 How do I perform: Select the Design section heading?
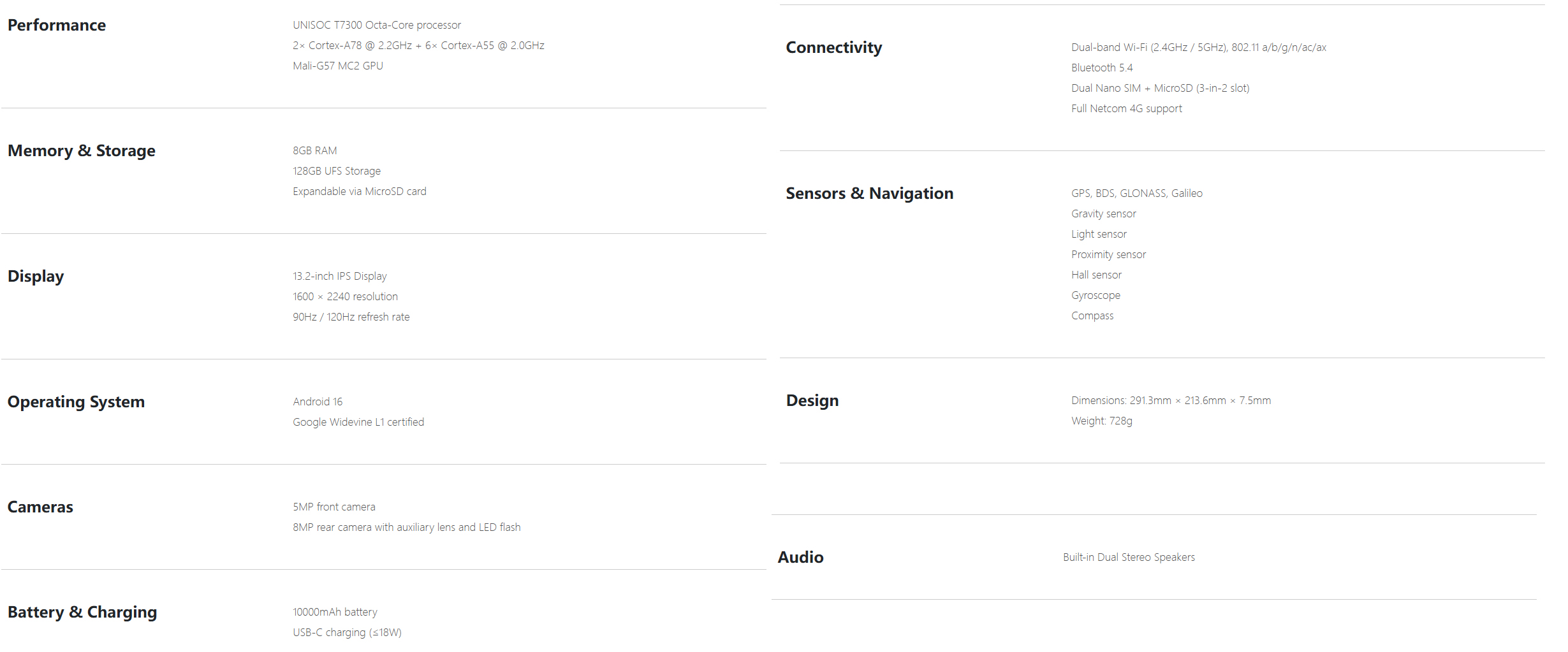pyautogui.click(x=812, y=401)
